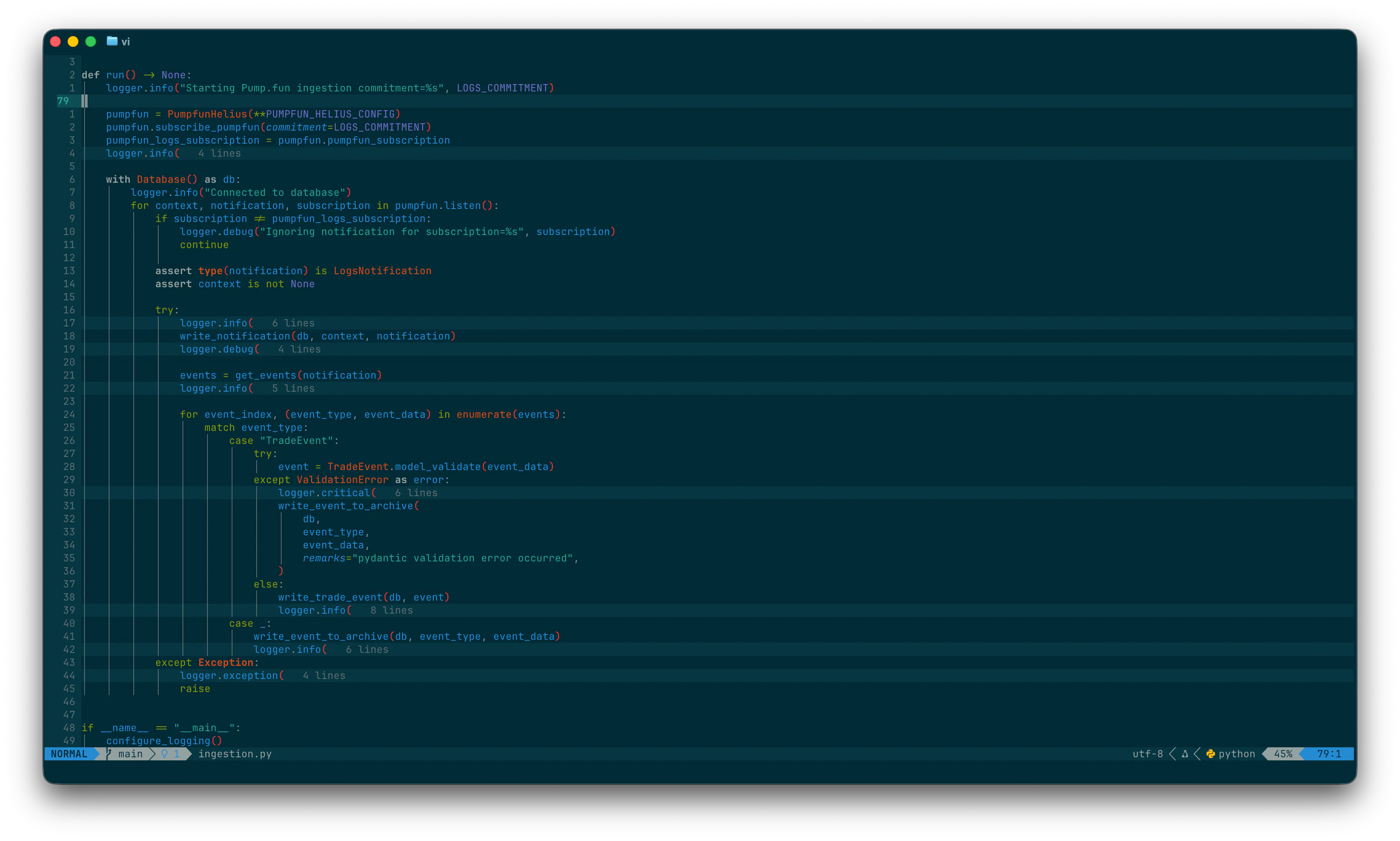Click 'except Exception:' line
The image size is (1400, 841).
(207, 662)
